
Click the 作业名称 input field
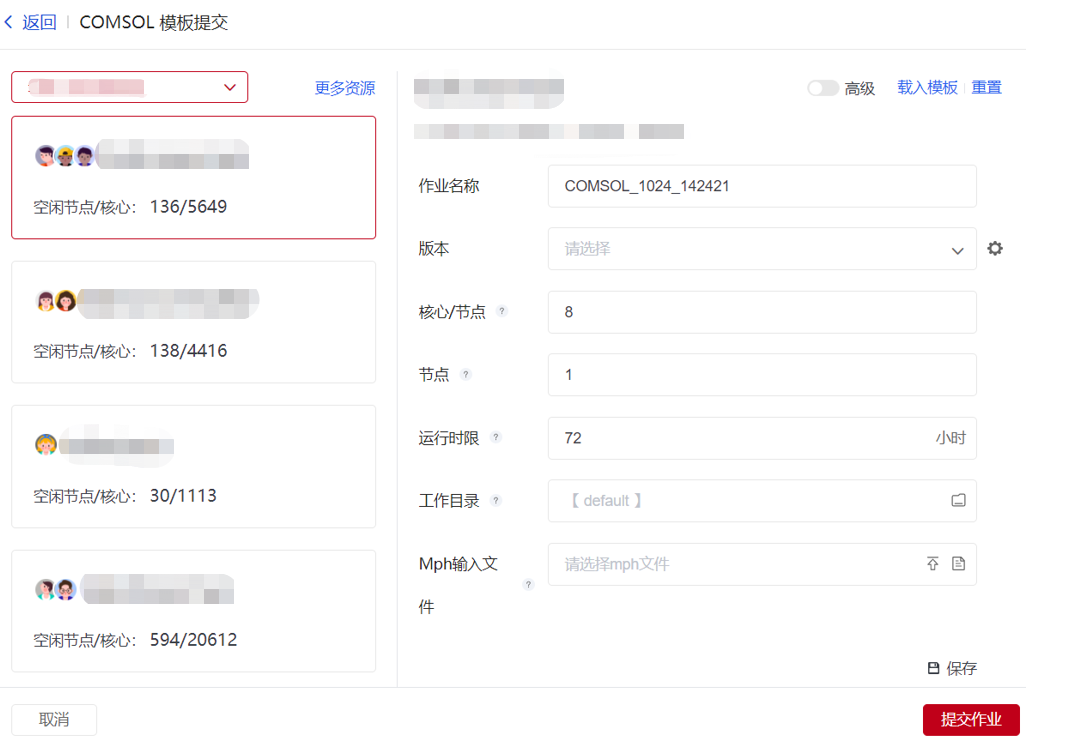[x=762, y=186]
